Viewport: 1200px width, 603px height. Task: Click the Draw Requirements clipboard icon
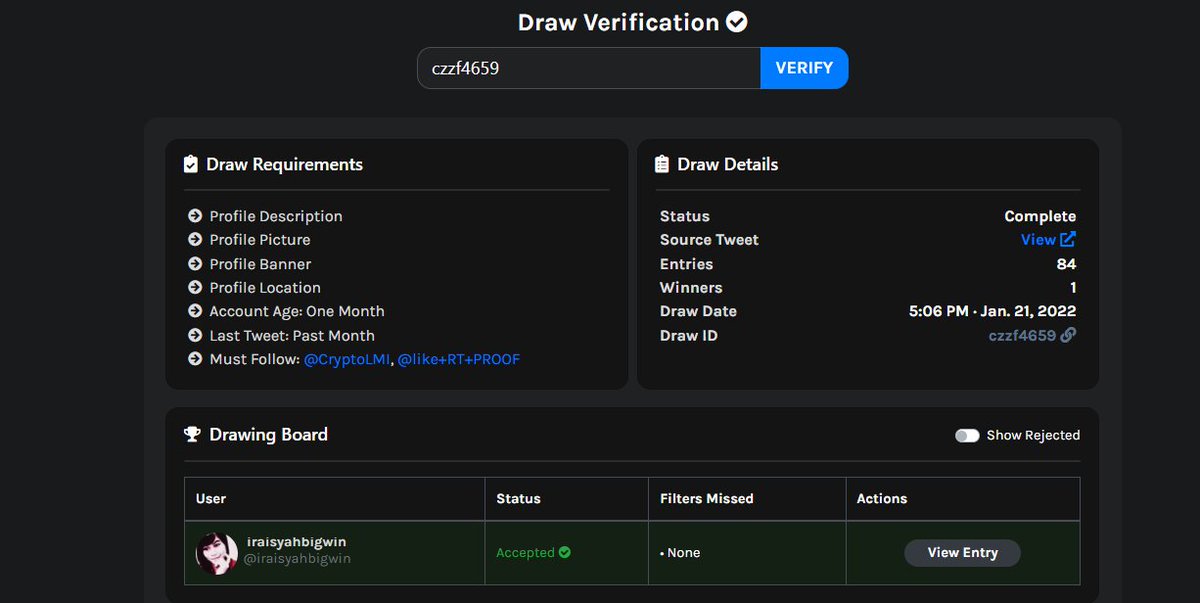191,164
